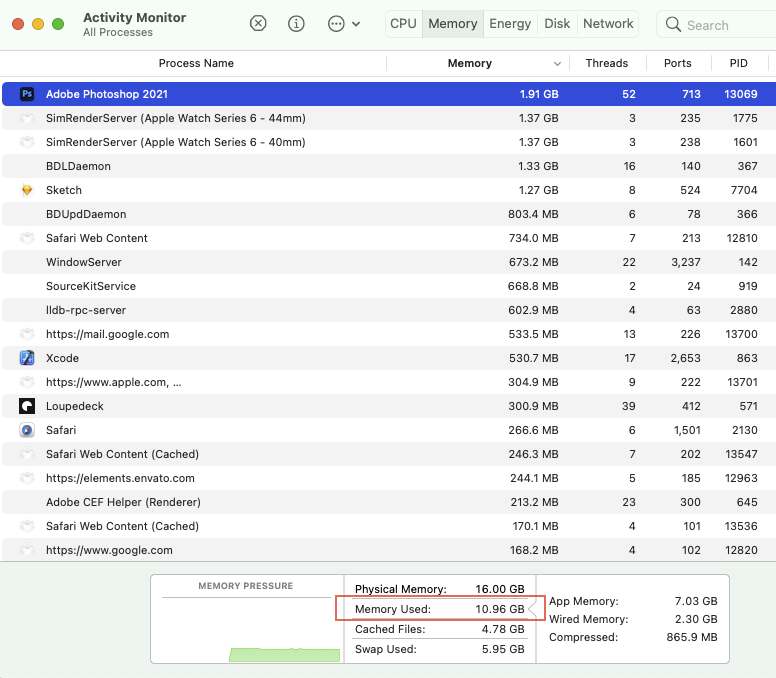
Task: Select the Sketch process name
Action: click(64, 190)
